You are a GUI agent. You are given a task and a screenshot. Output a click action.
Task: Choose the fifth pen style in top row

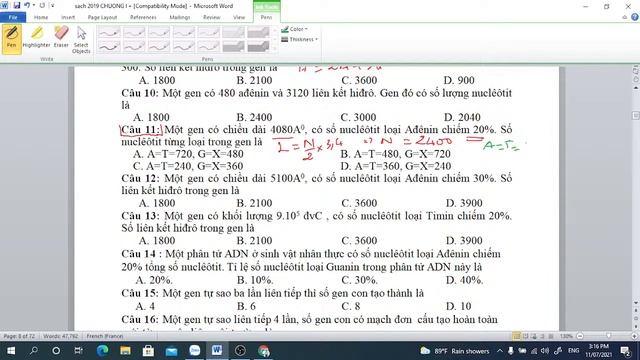[x=209, y=33]
